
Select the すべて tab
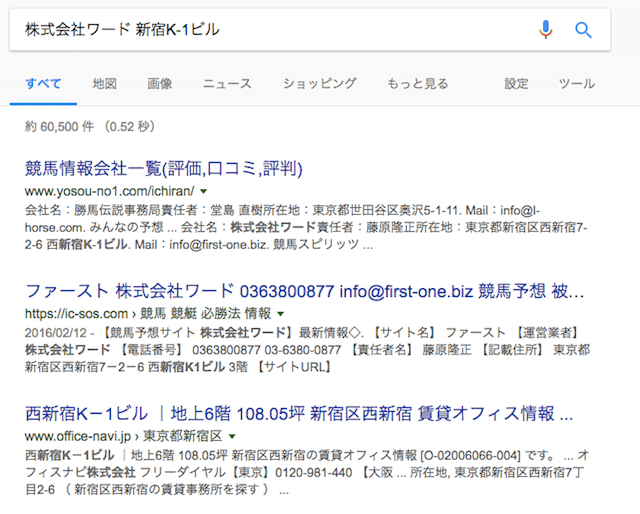(x=43, y=84)
